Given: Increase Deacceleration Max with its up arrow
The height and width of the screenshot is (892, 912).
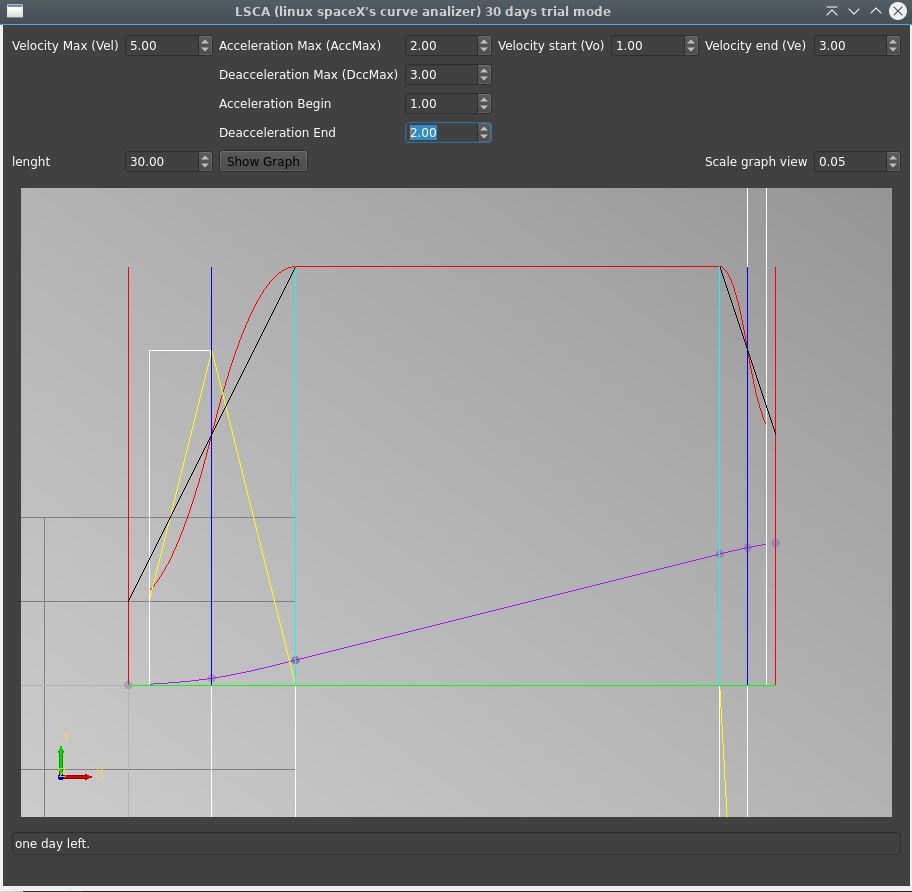Looking at the screenshot, I should [484, 70].
